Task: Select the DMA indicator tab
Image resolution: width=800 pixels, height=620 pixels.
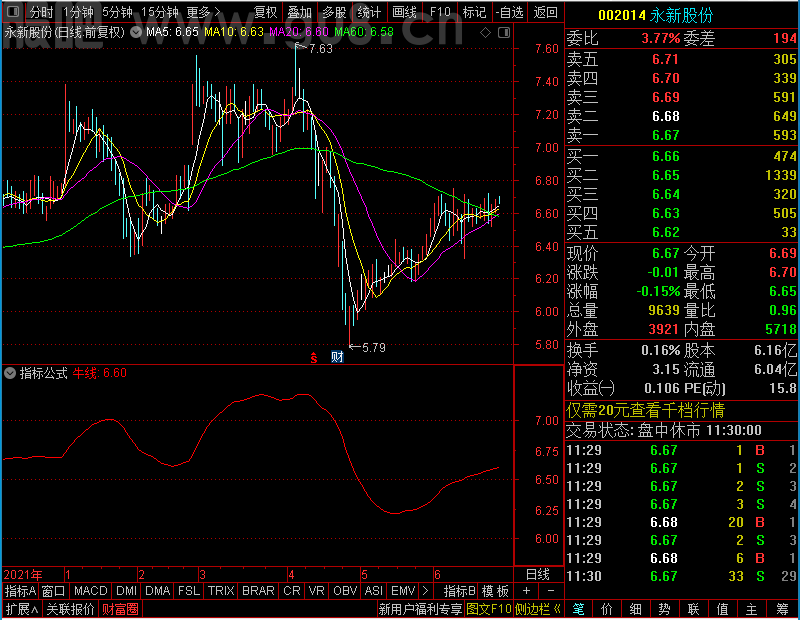Action: tap(157, 591)
